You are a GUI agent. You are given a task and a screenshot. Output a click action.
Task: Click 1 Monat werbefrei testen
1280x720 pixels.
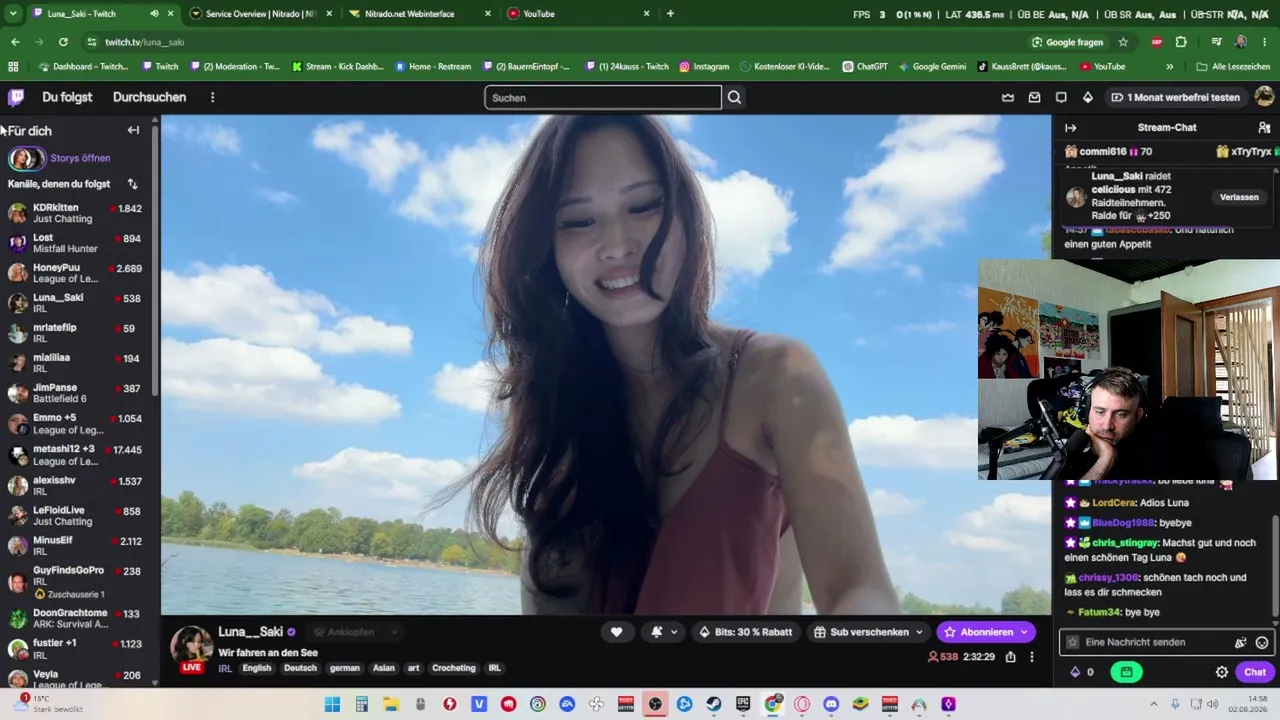pos(1175,97)
